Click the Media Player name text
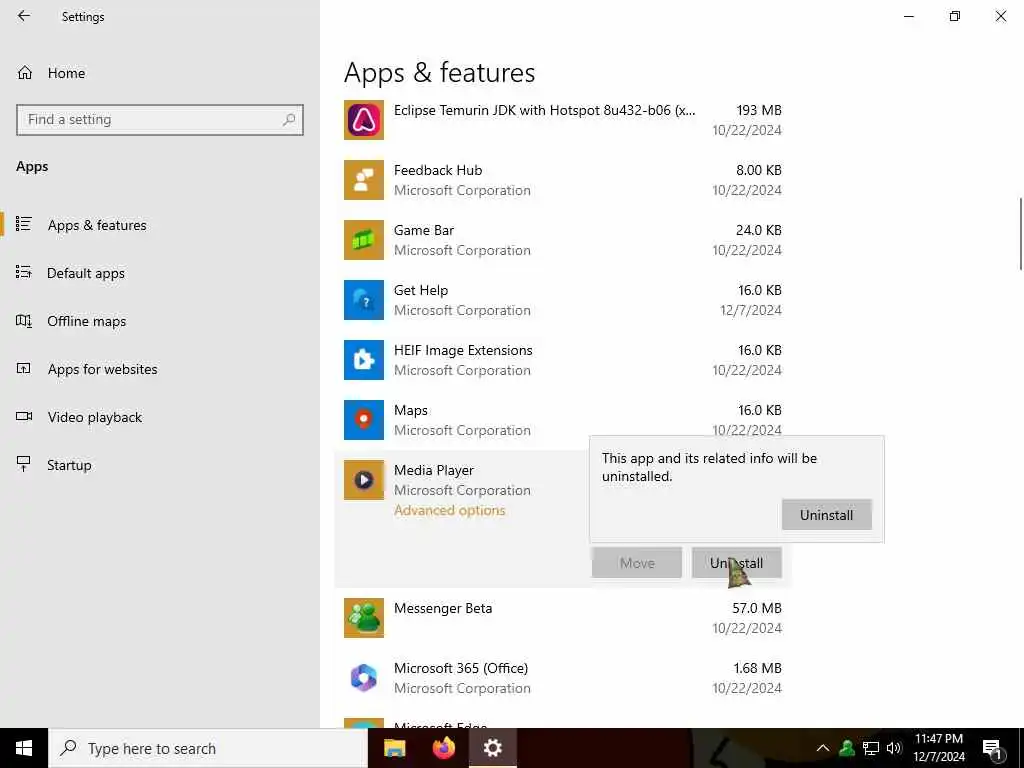This screenshot has width=1024, height=768. pos(434,471)
